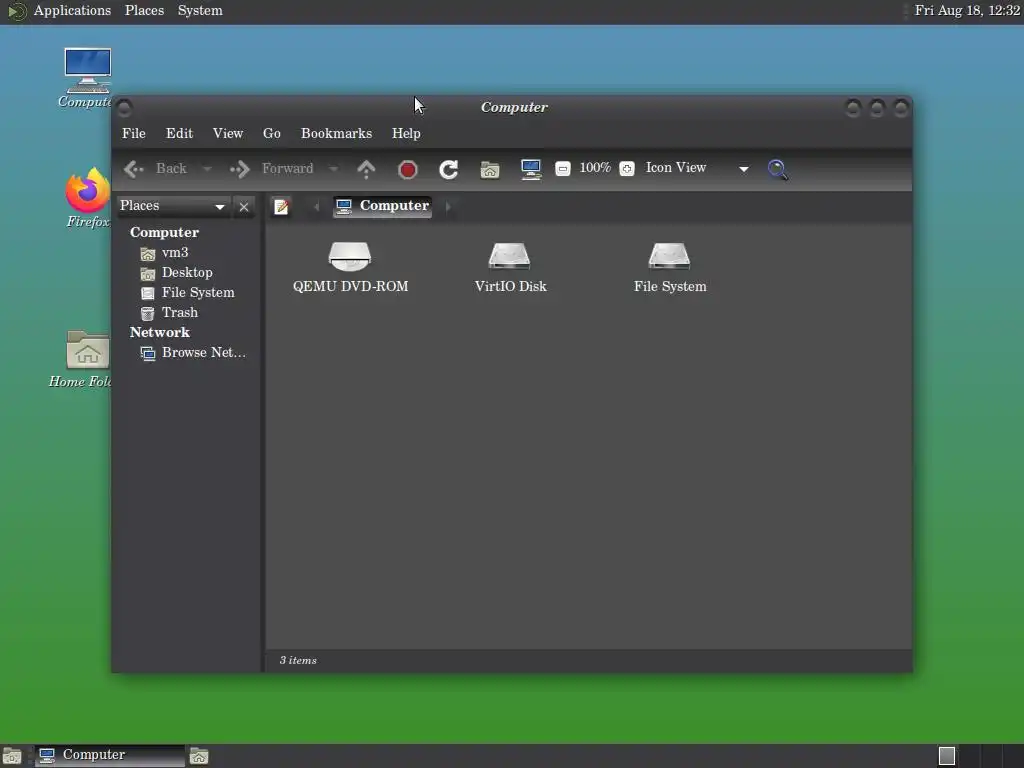Viewport: 1024px width, 768px height.
Task: Click the Forward navigation arrow icon
Action: pyautogui.click(x=240, y=169)
